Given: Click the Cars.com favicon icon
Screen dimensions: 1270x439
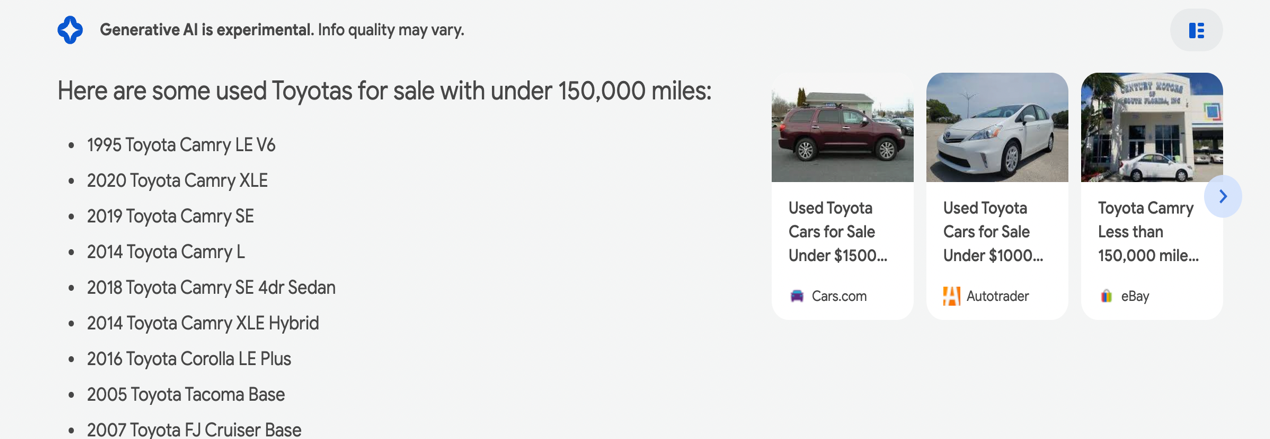Looking at the screenshot, I should click(797, 296).
